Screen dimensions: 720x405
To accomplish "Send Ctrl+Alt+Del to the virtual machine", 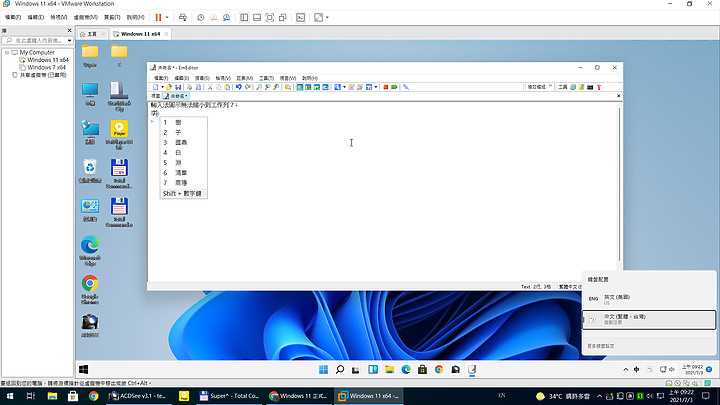I will point(183,17).
